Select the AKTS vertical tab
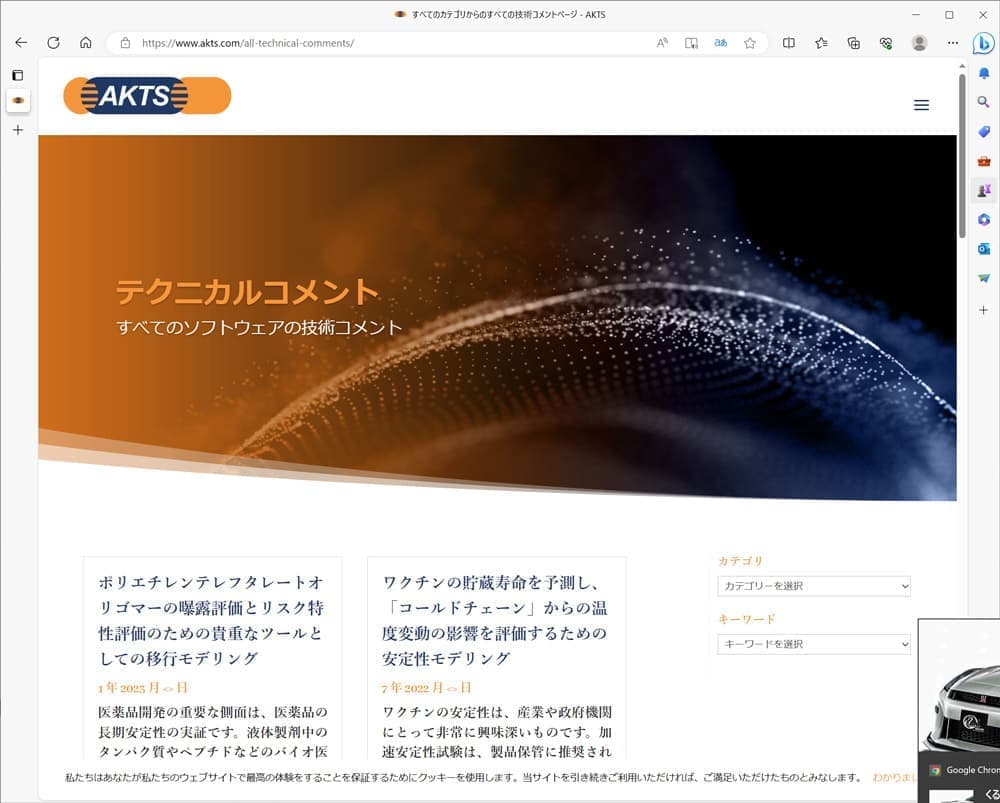The width and height of the screenshot is (1000, 803). click(x=17, y=100)
